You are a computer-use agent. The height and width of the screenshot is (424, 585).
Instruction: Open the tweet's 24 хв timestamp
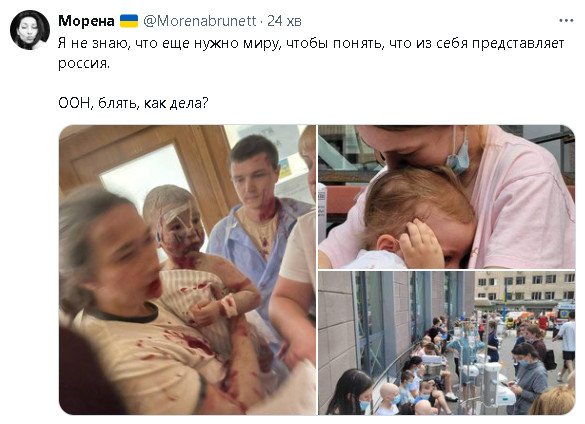click(284, 21)
